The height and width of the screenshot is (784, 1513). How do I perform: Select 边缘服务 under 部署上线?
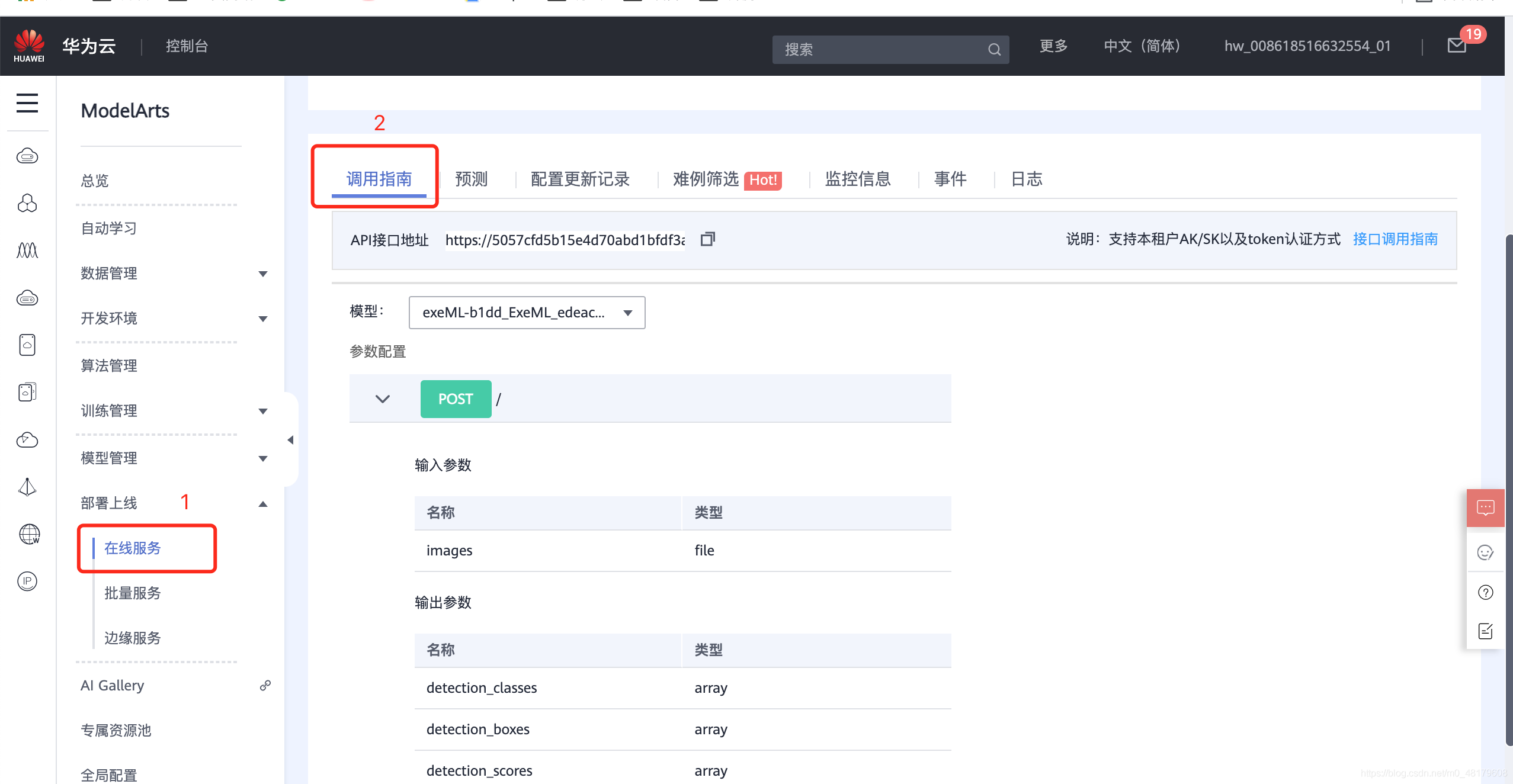coord(132,638)
